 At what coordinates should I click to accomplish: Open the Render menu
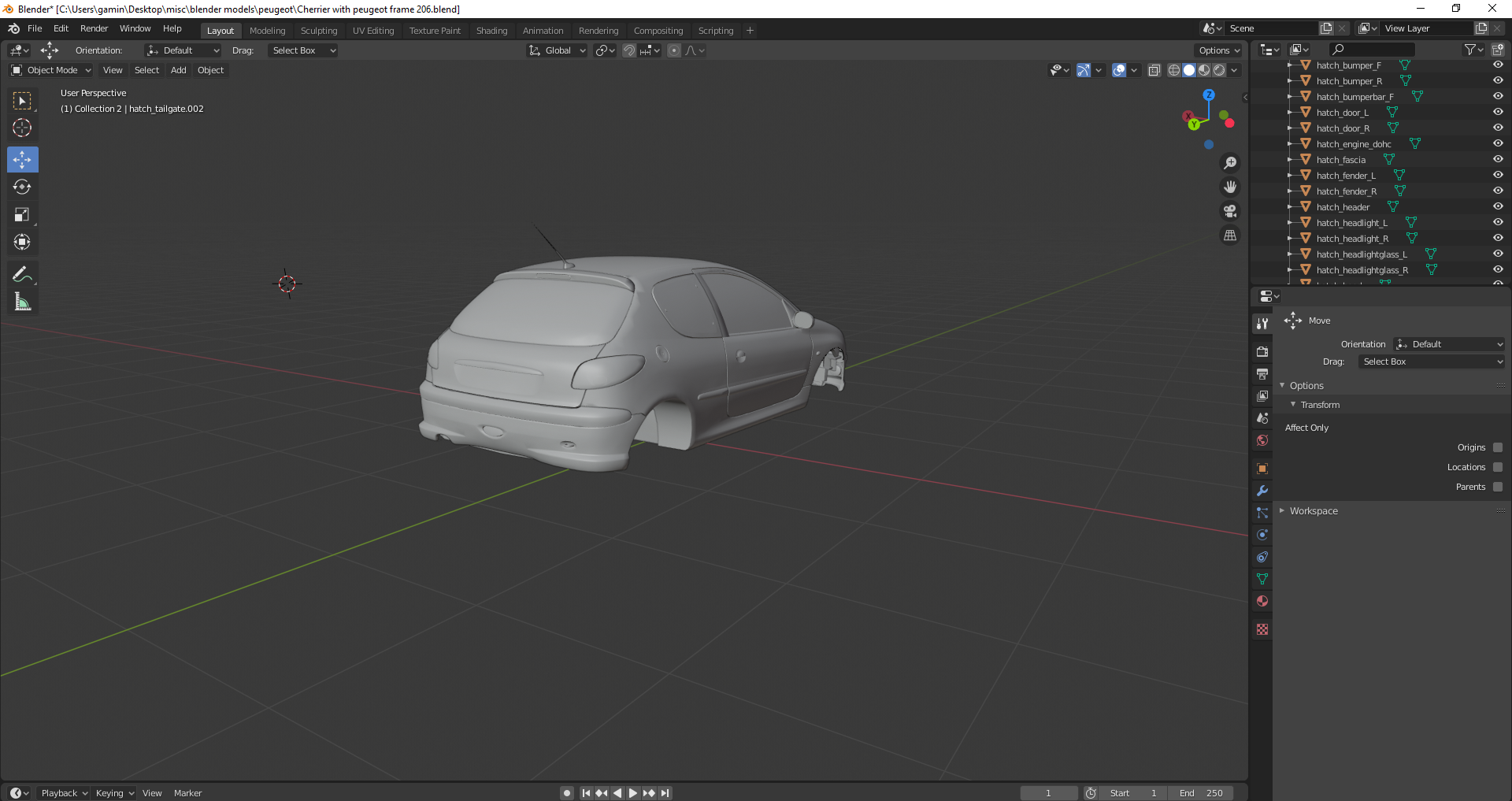[x=94, y=28]
